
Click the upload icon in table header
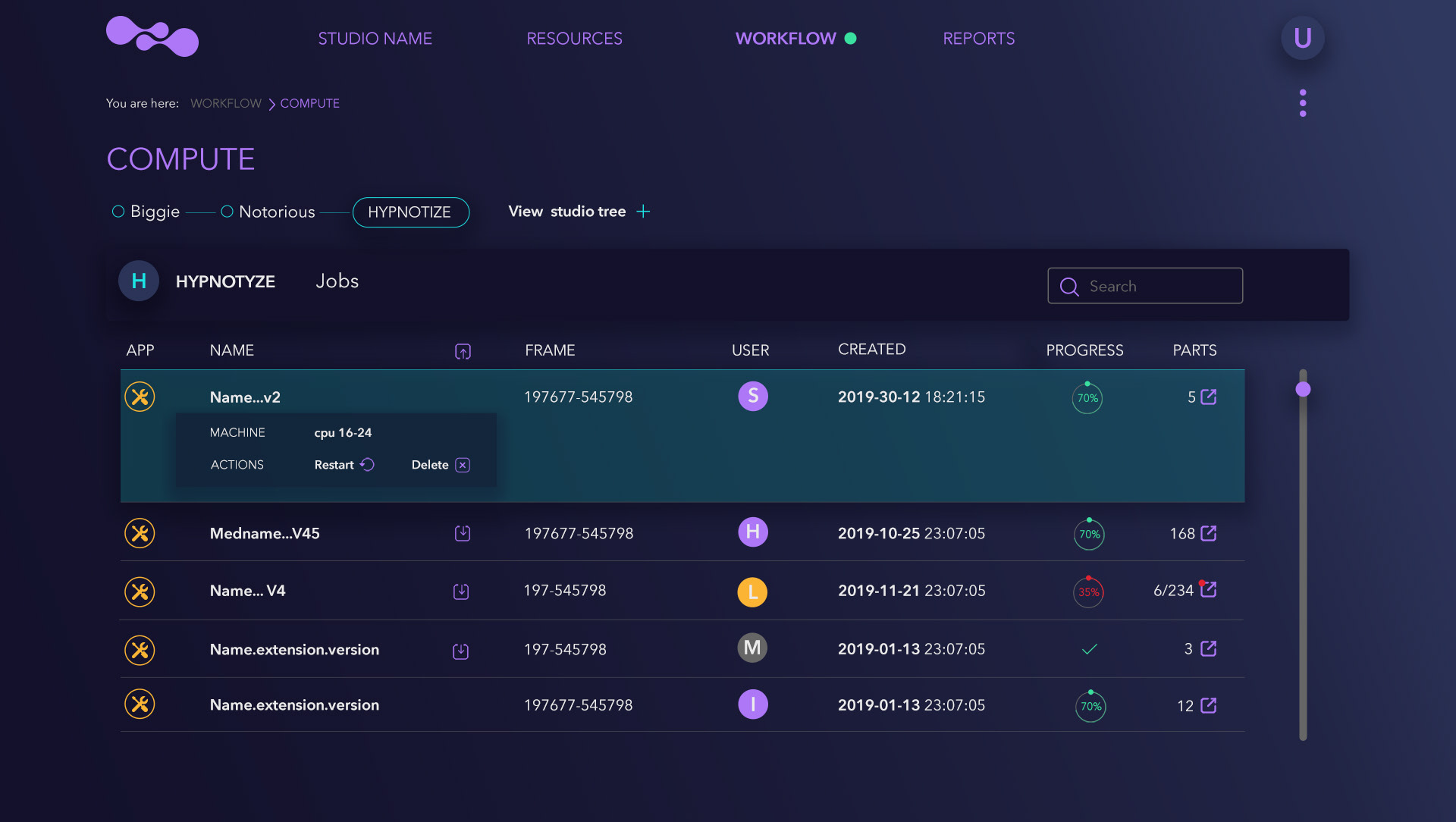pyautogui.click(x=463, y=351)
